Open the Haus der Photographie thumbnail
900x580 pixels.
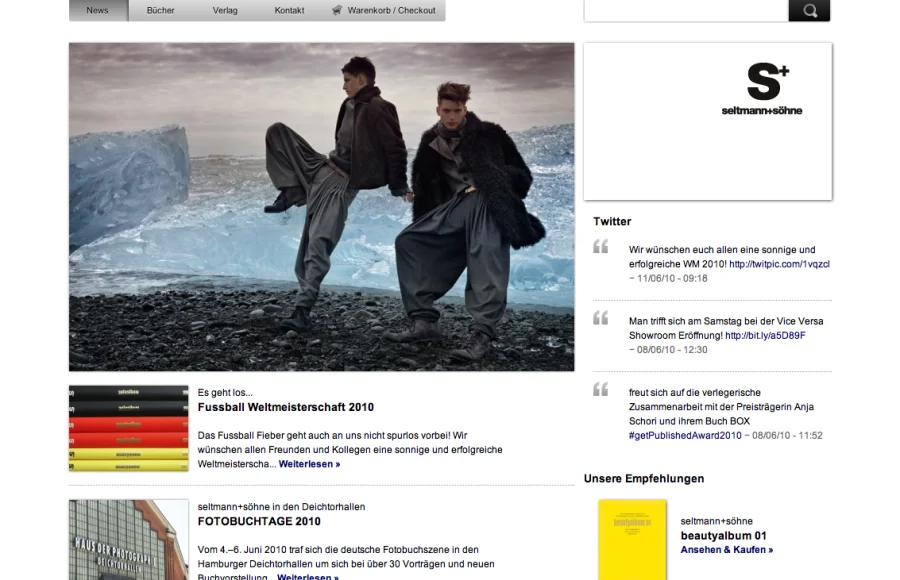[x=128, y=540]
